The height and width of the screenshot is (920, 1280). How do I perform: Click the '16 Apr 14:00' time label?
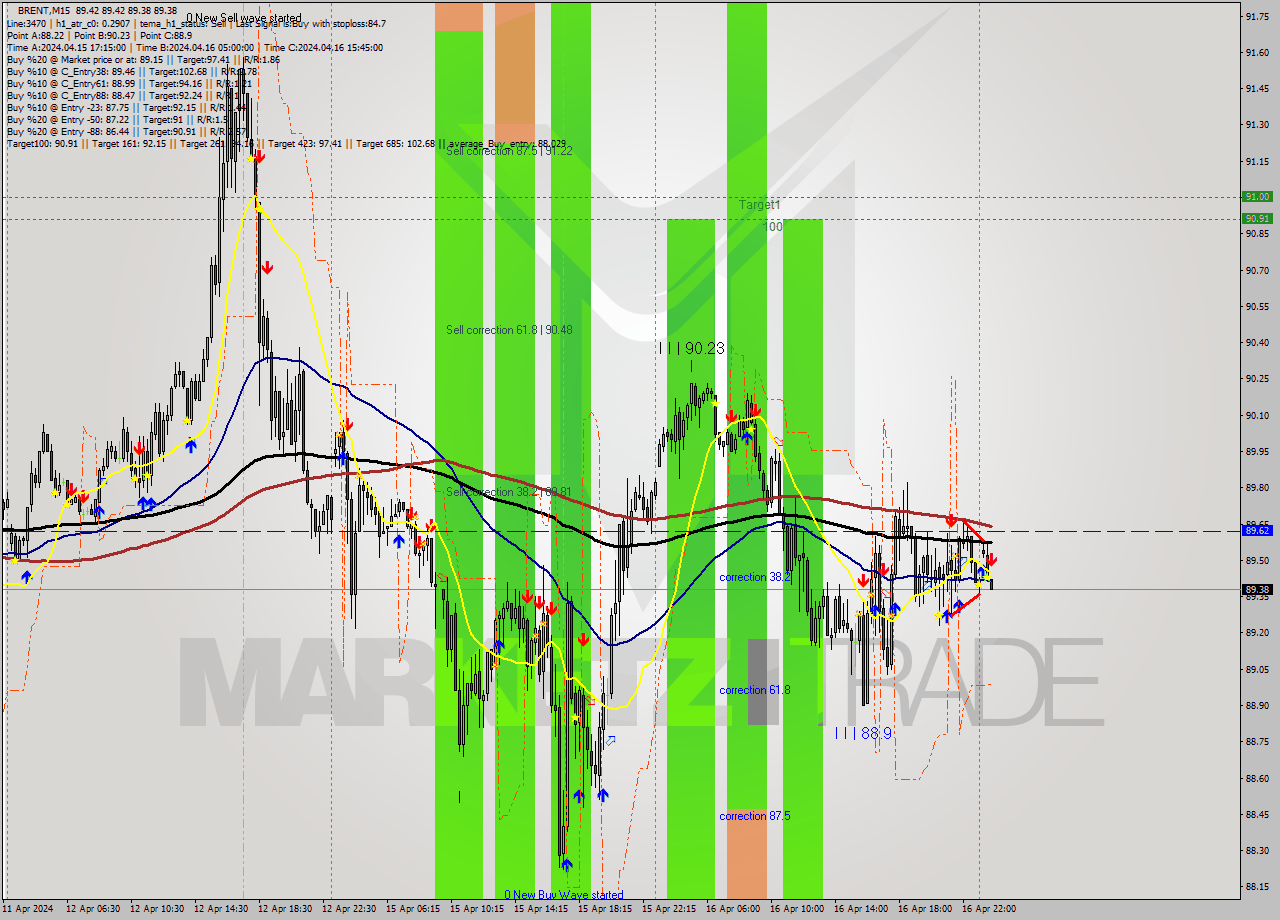[x=861, y=909]
